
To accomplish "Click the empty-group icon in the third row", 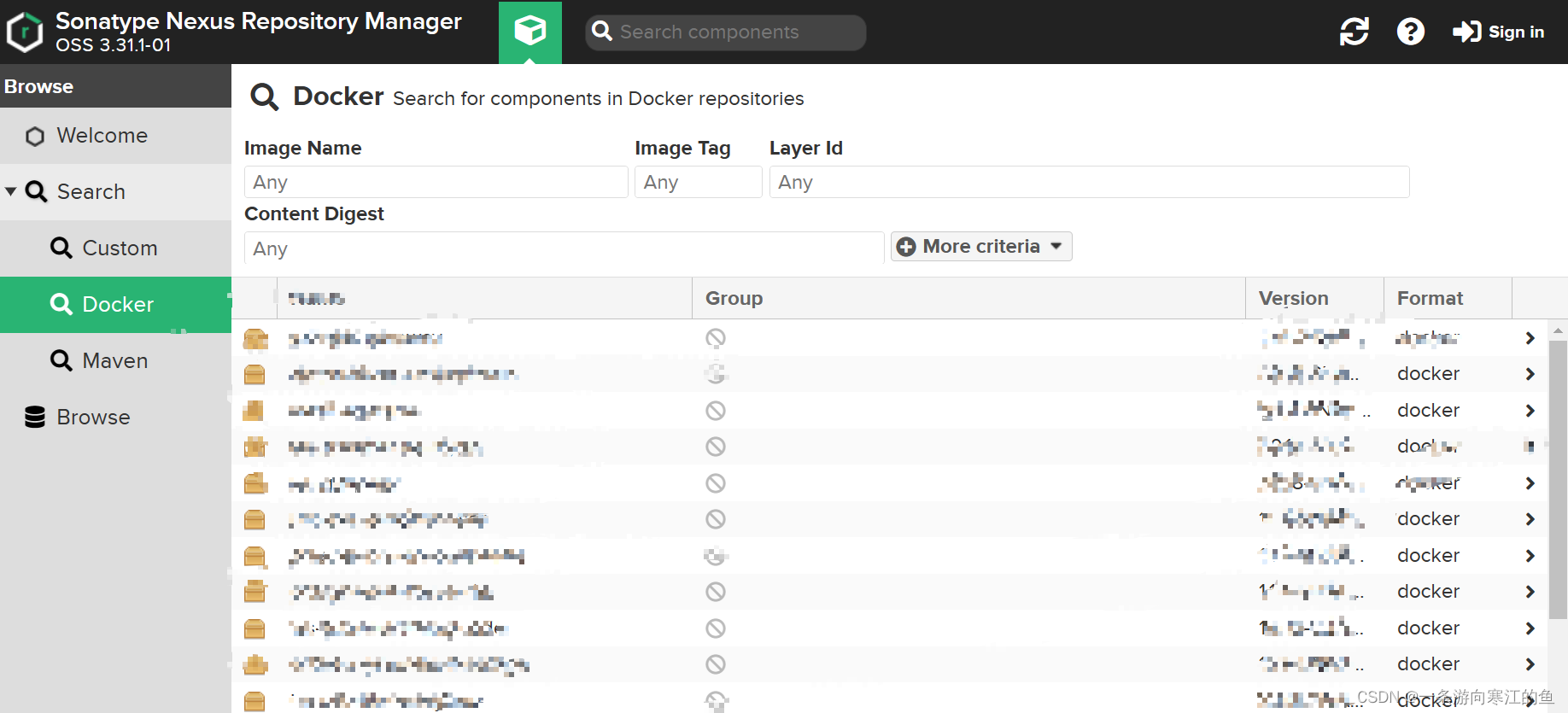I will [x=716, y=411].
